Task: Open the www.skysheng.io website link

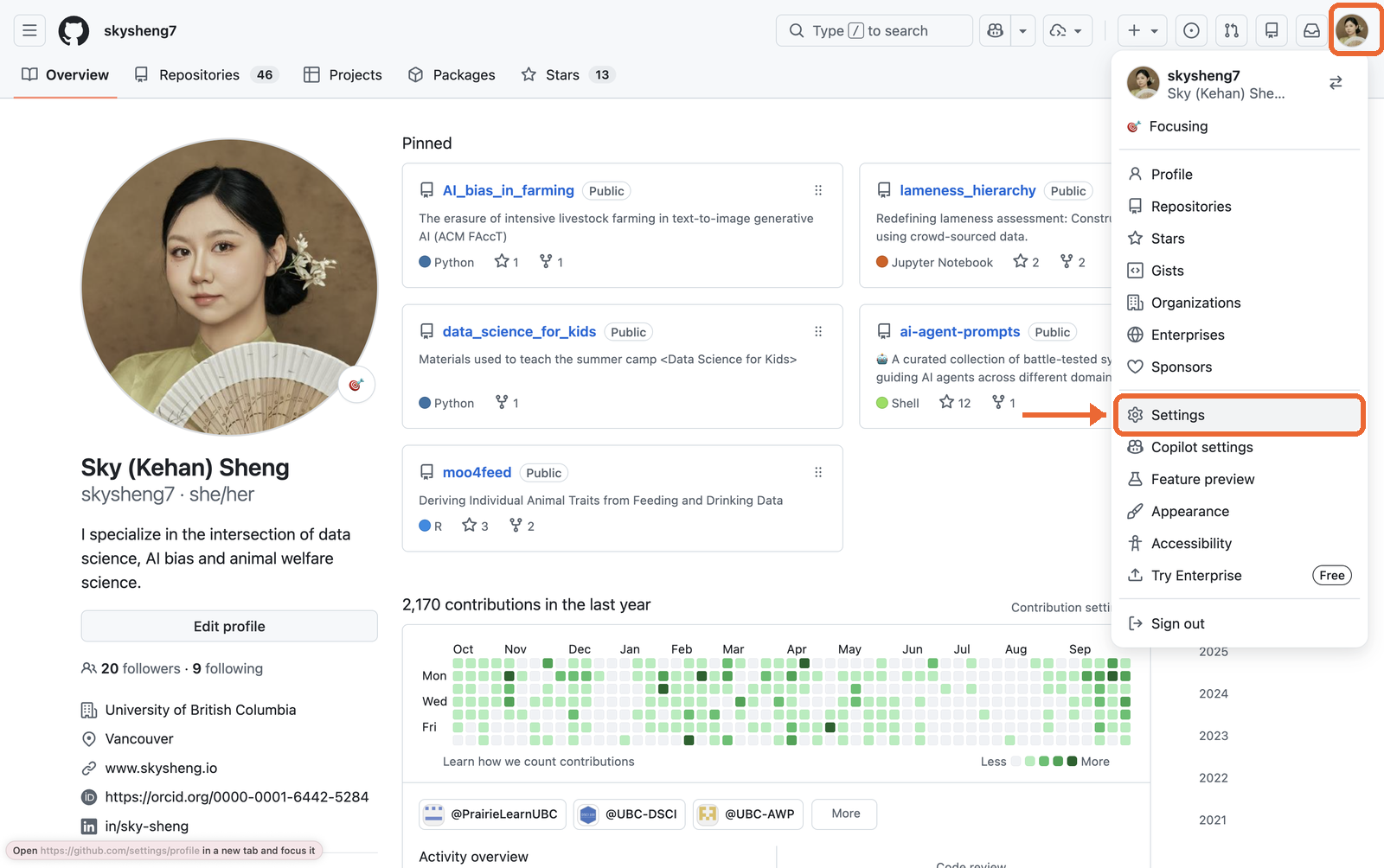Action: pos(161,768)
